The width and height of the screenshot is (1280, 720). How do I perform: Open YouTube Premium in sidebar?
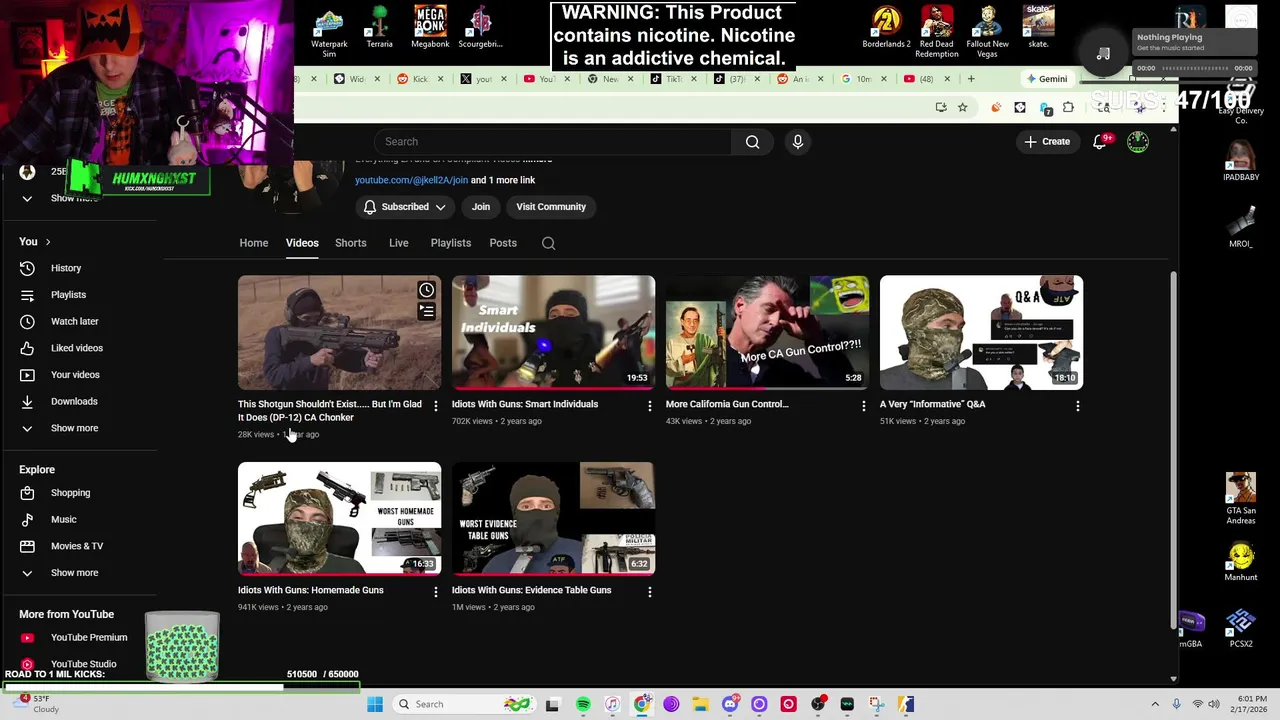(x=88, y=637)
